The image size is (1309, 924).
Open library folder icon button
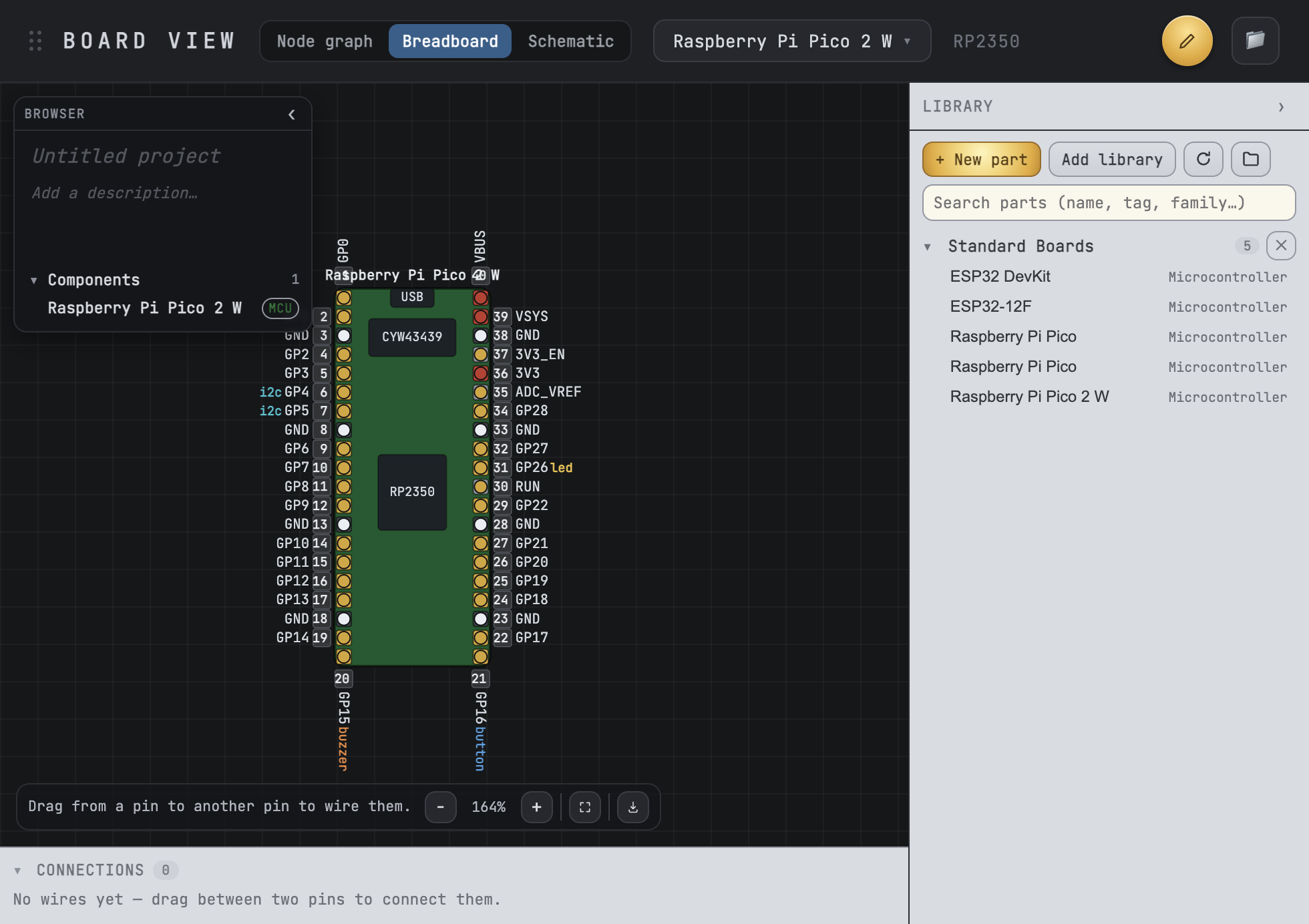pos(1250,159)
